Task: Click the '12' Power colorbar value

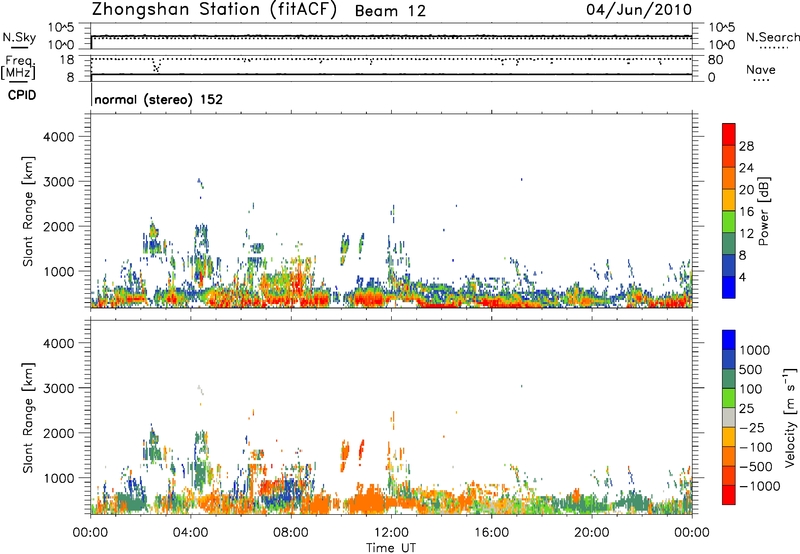Action: click(x=746, y=234)
